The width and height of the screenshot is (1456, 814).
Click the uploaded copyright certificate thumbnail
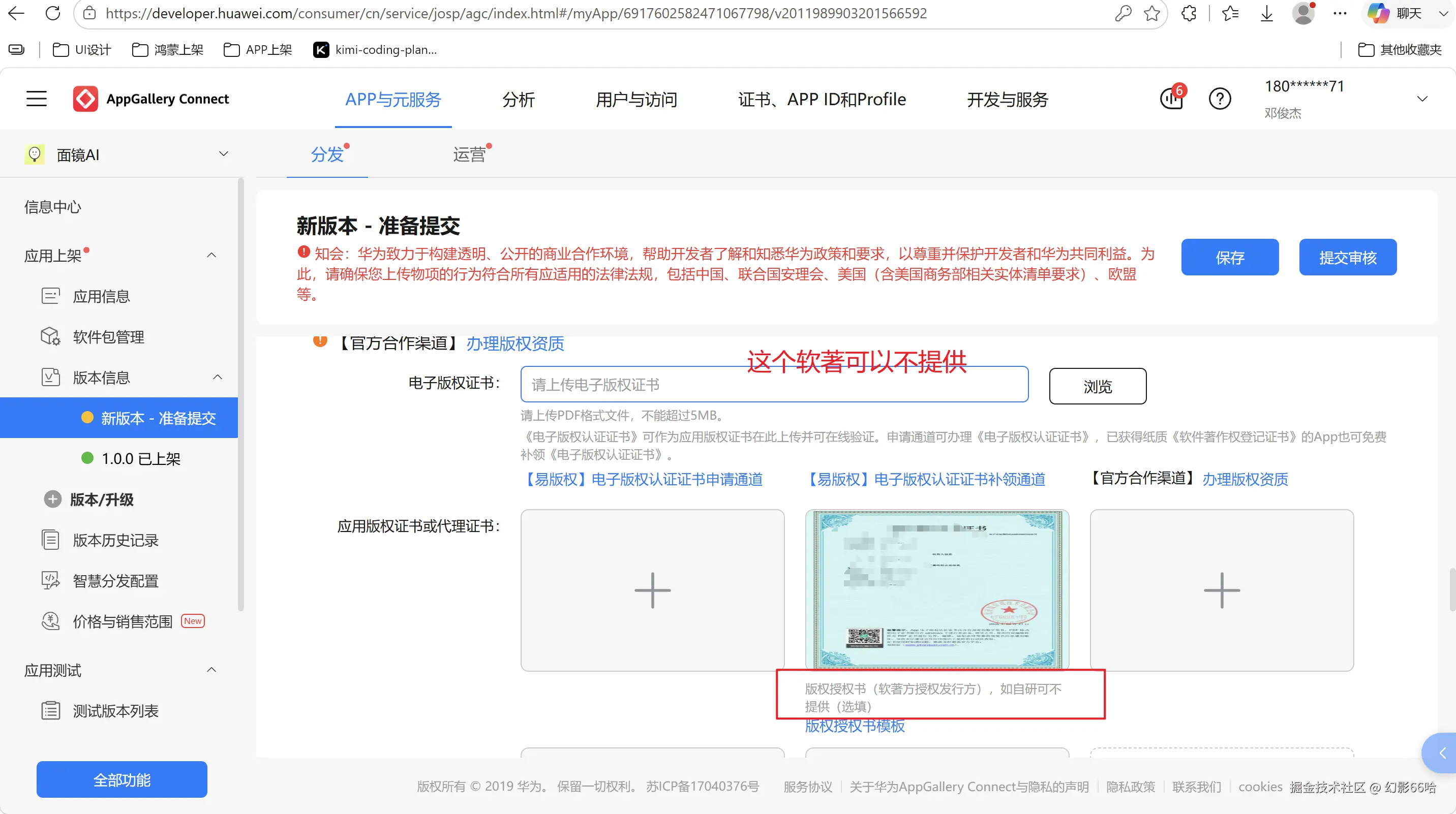click(937, 590)
